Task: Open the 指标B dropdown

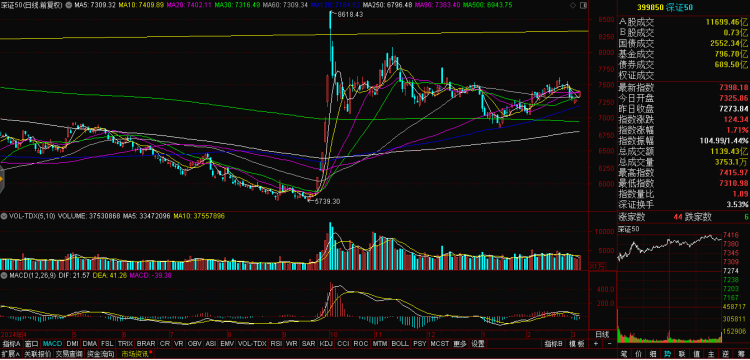Action: (553, 344)
